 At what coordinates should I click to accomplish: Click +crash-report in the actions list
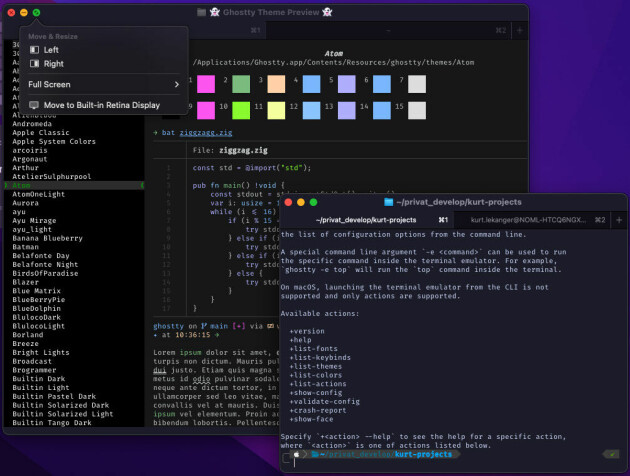click(x=318, y=411)
